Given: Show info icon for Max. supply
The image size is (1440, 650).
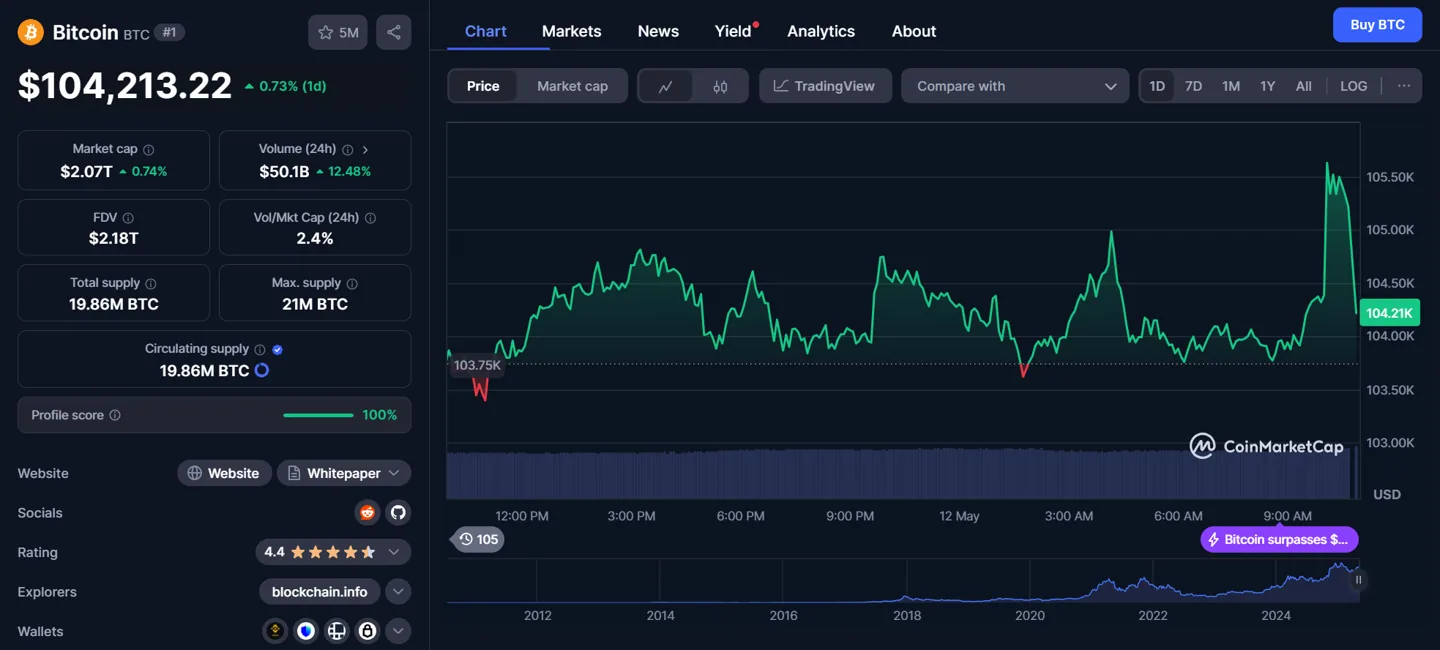Looking at the screenshot, I should click(x=352, y=283).
